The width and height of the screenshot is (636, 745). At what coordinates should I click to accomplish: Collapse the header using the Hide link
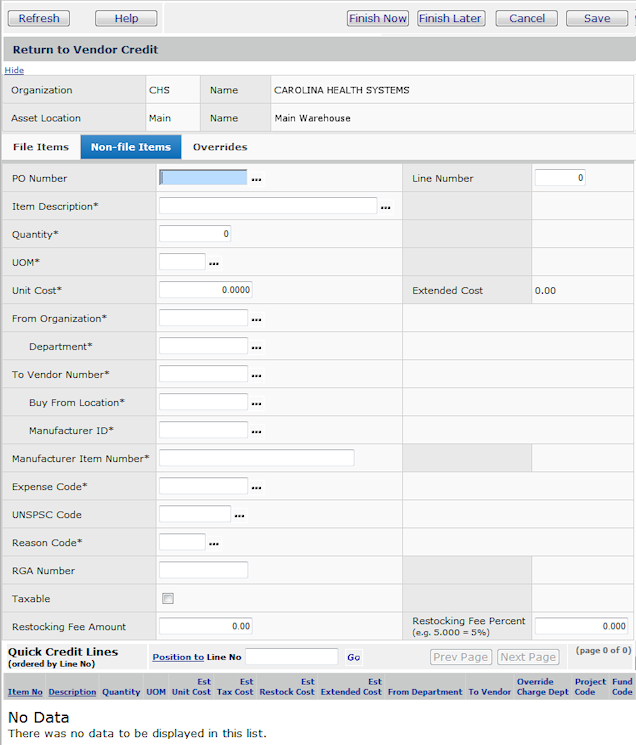(x=14, y=70)
